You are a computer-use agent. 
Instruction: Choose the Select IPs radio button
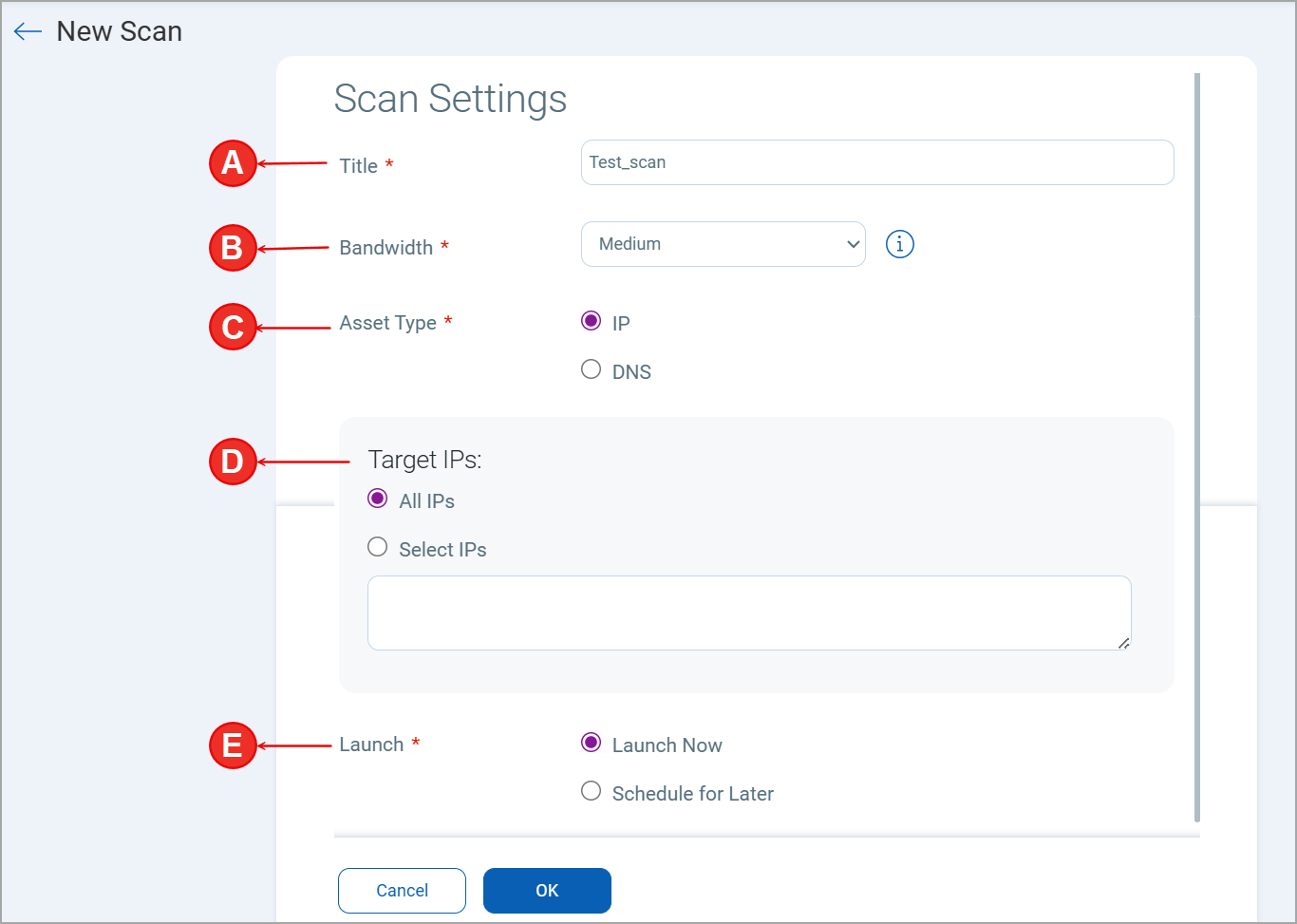(x=378, y=547)
